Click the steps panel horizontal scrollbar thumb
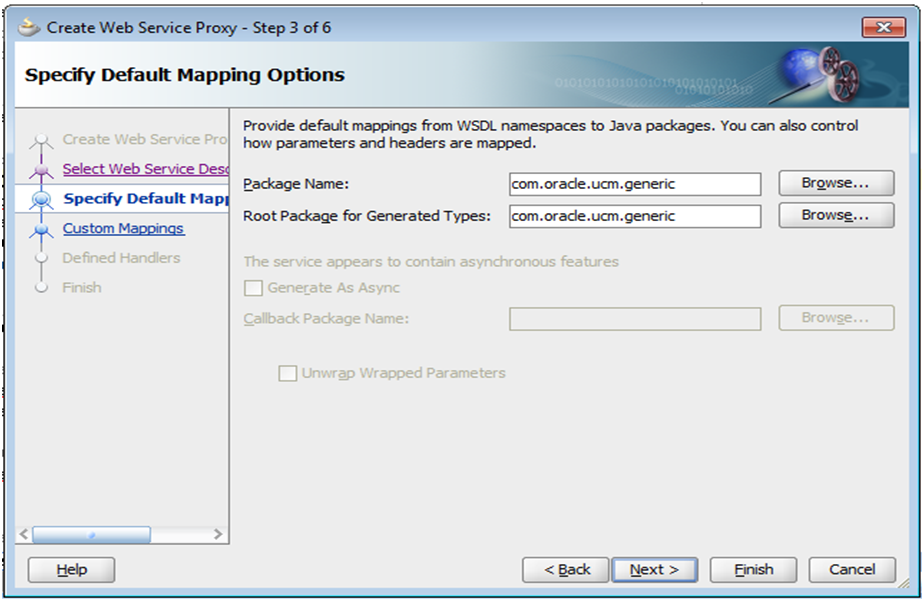 click(x=91, y=535)
